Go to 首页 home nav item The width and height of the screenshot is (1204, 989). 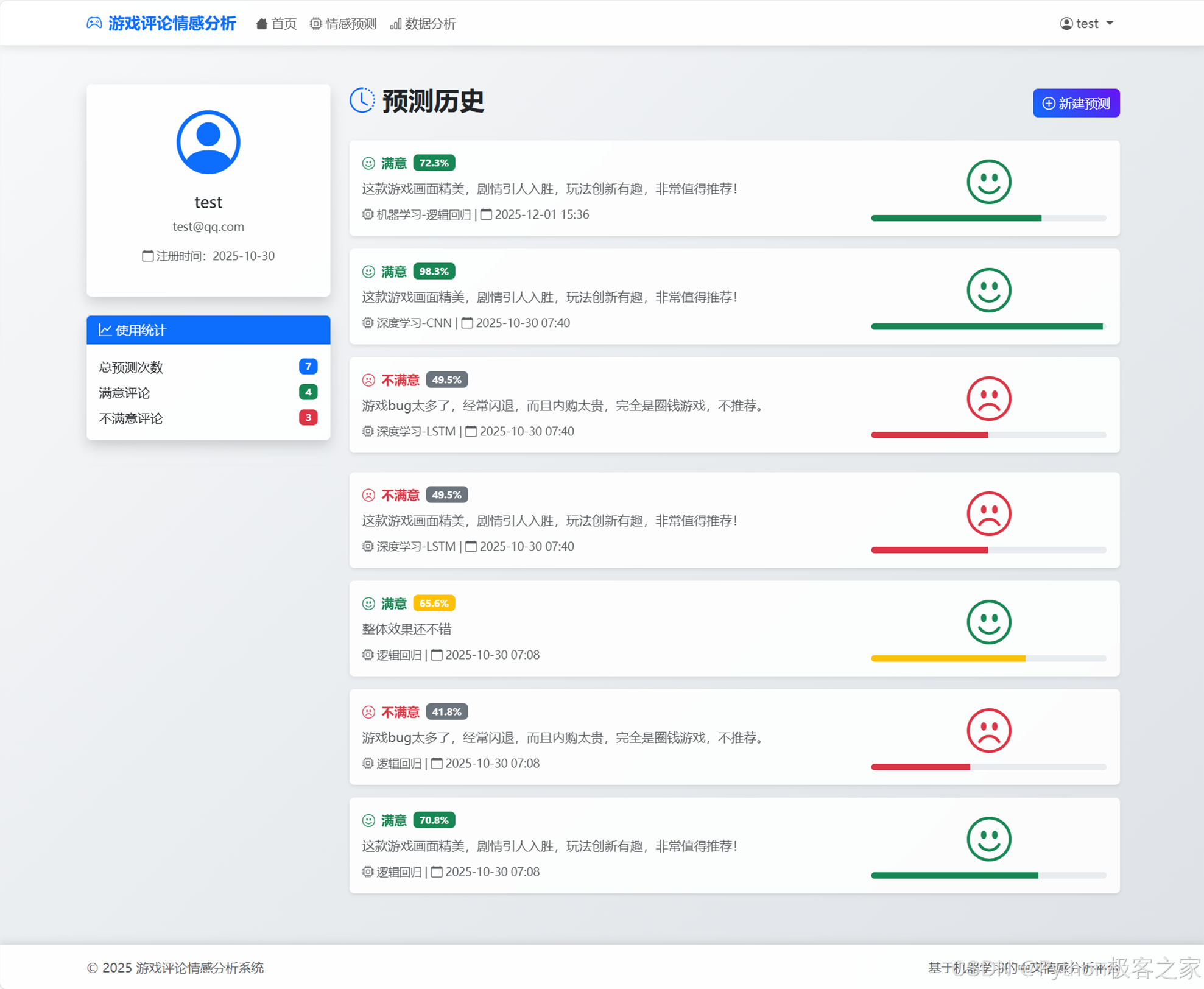pos(276,24)
